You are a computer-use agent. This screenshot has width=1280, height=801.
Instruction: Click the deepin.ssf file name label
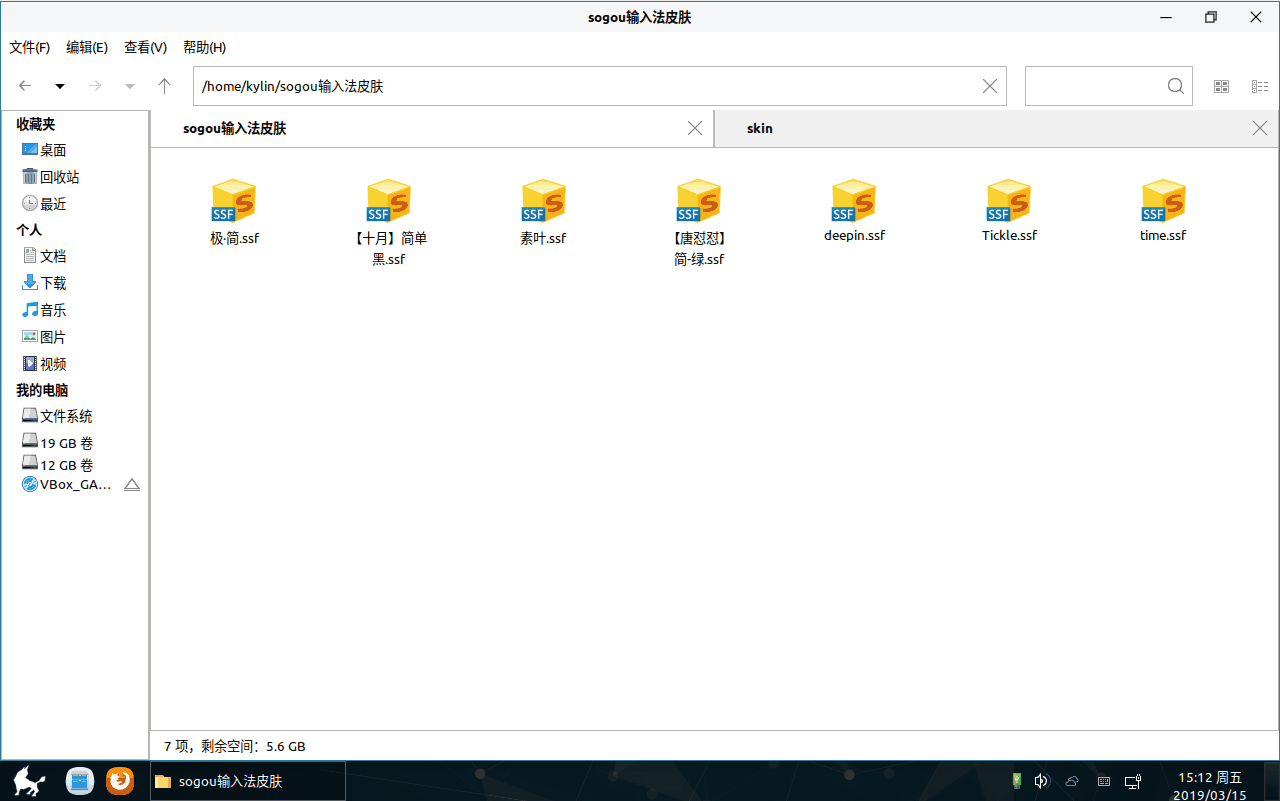[854, 236]
